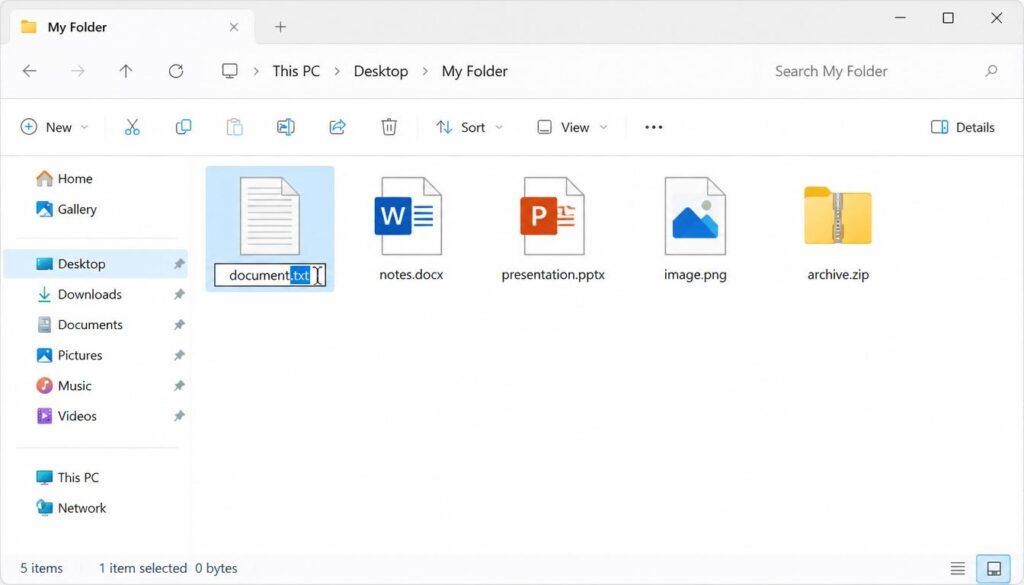Viewport: 1024px width, 585px height.
Task: Click the Cut scissors icon
Action: [x=132, y=127]
